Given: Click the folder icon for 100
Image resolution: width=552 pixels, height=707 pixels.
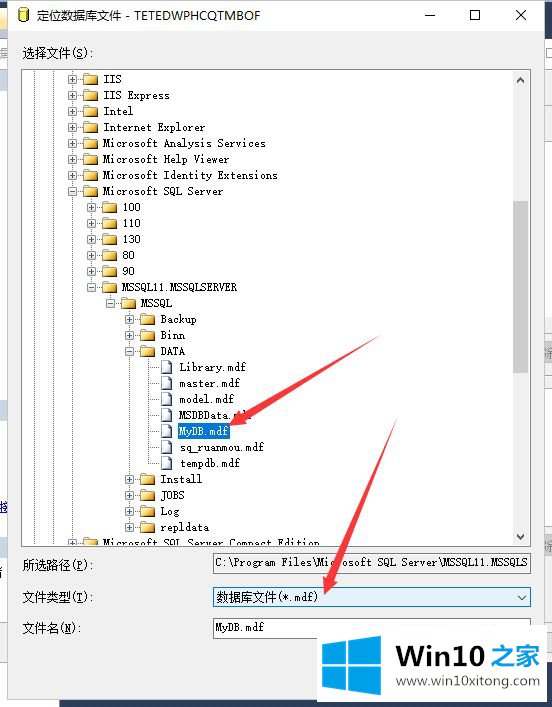Looking at the screenshot, I should [110, 207].
